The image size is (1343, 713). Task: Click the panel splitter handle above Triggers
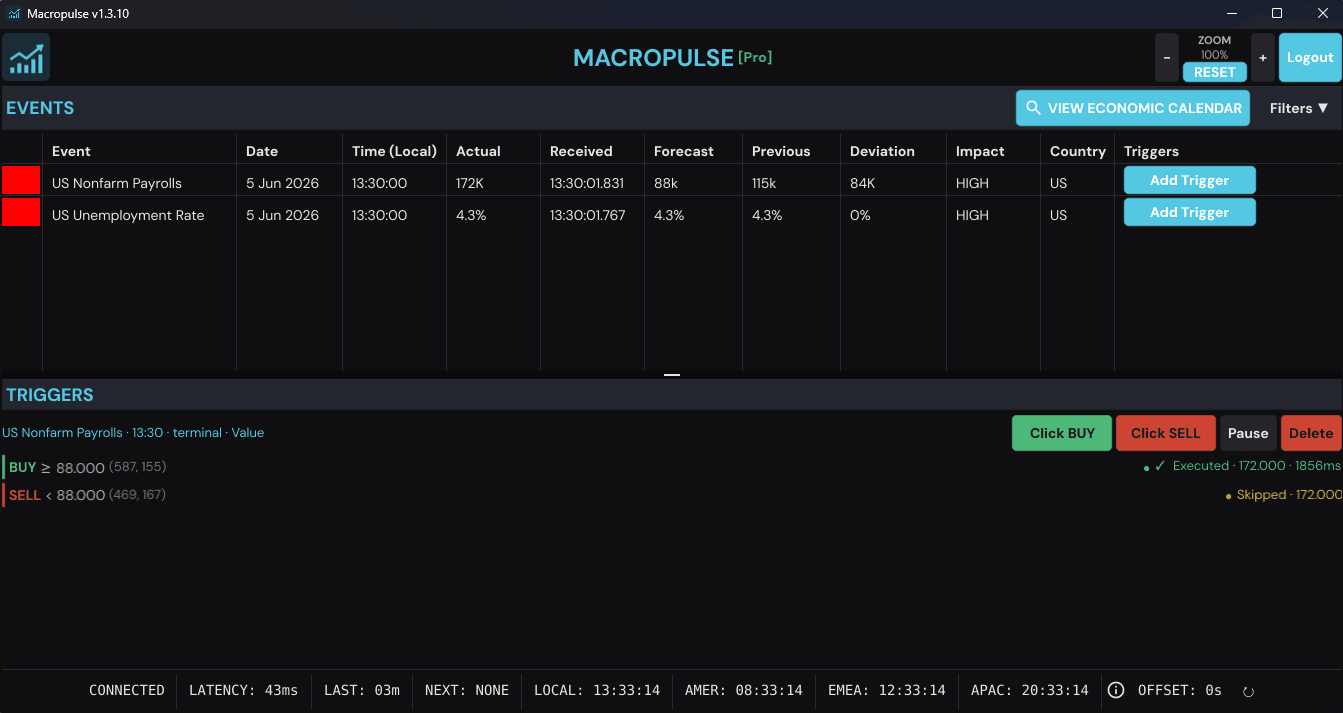tap(672, 375)
